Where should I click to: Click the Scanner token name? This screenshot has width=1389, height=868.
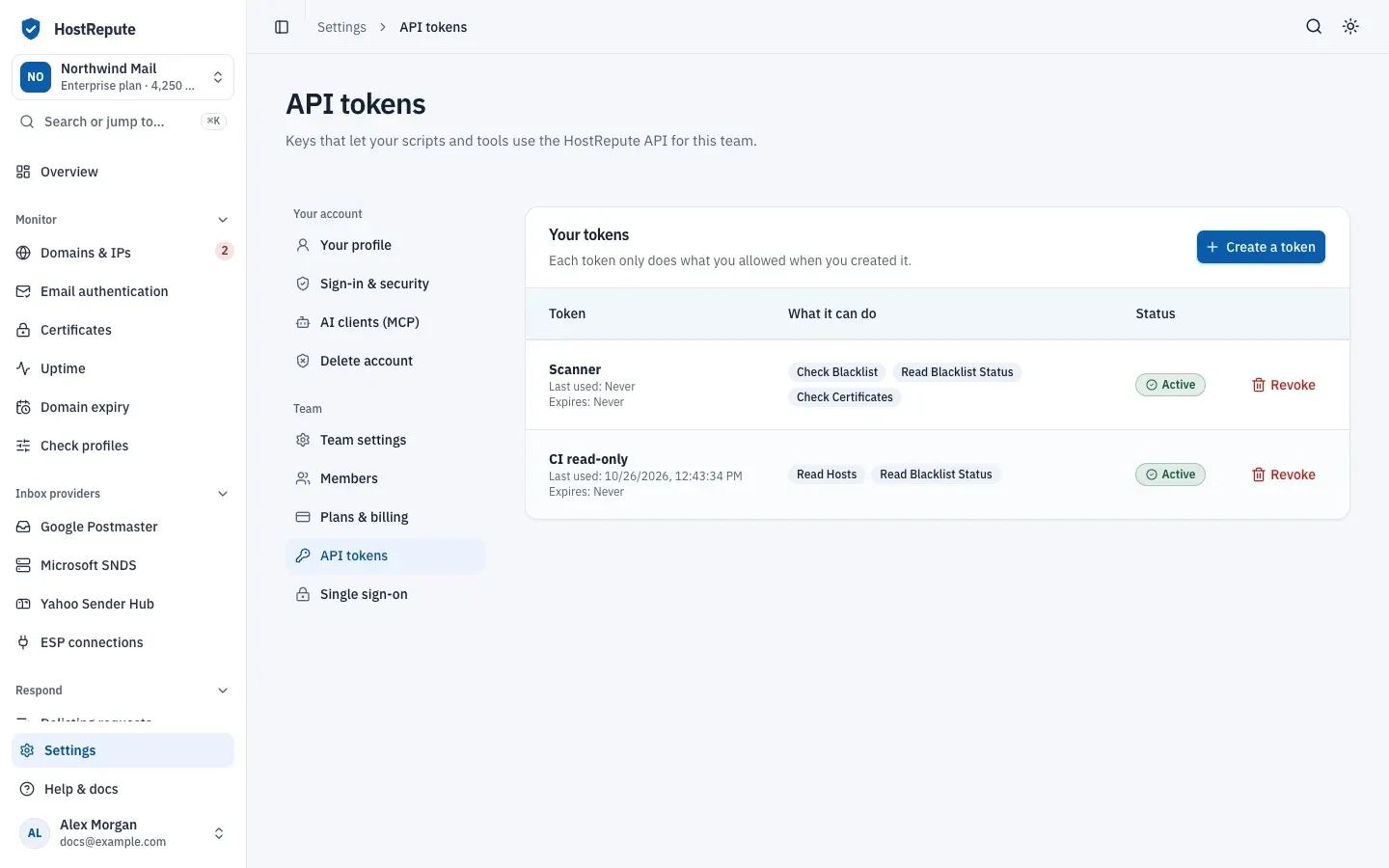pyautogui.click(x=575, y=369)
